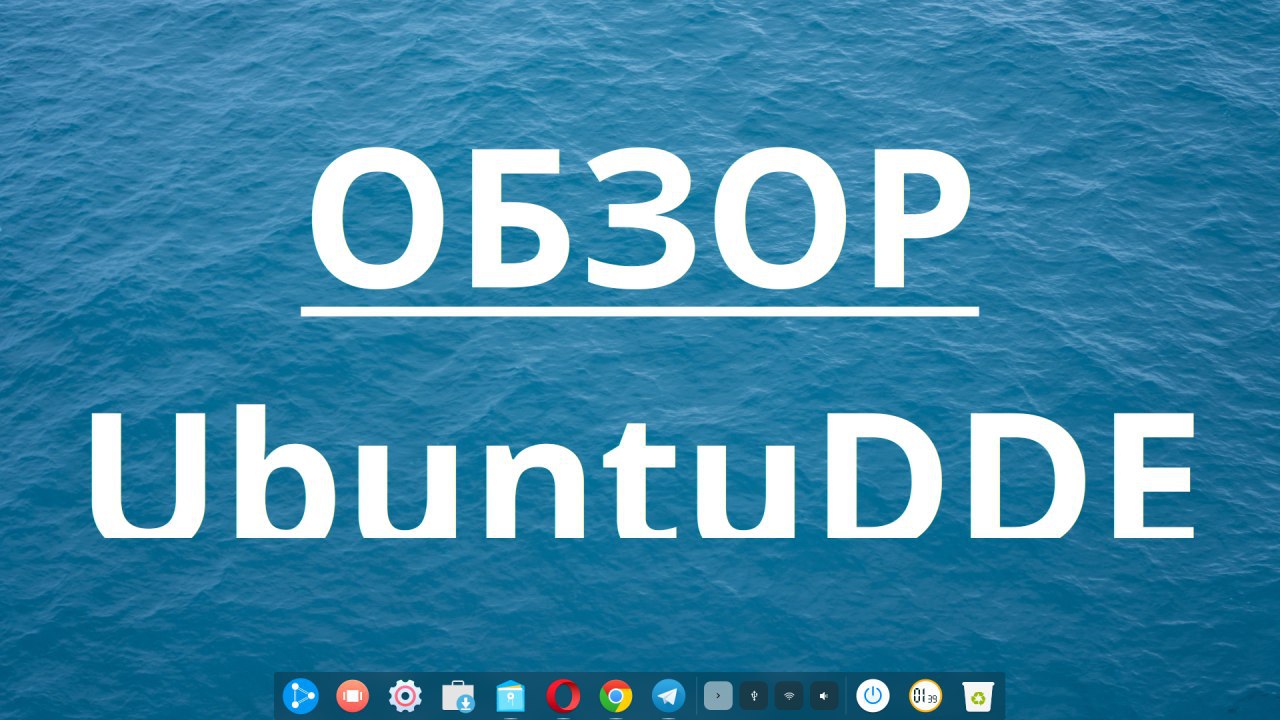
Task: Launch the Opera browser
Action: pyautogui.click(x=563, y=695)
